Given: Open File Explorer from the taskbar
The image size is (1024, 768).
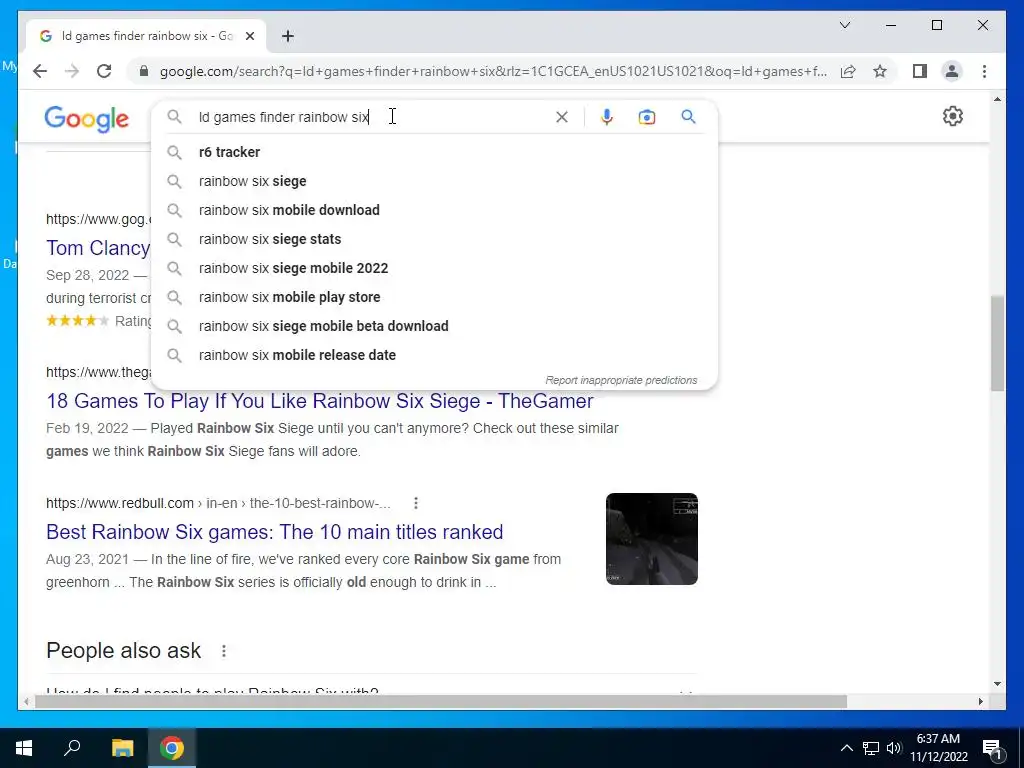Looking at the screenshot, I should pyautogui.click(x=122, y=748).
